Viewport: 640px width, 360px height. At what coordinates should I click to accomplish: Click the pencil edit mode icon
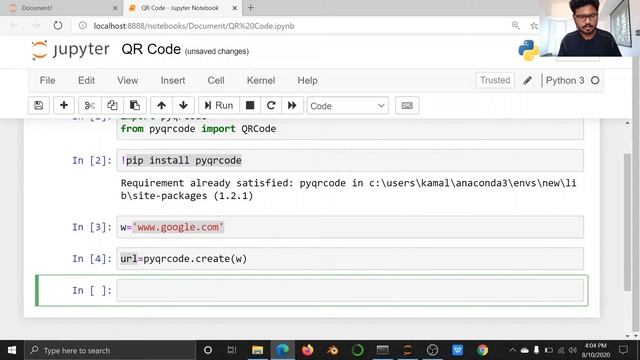coord(527,80)
